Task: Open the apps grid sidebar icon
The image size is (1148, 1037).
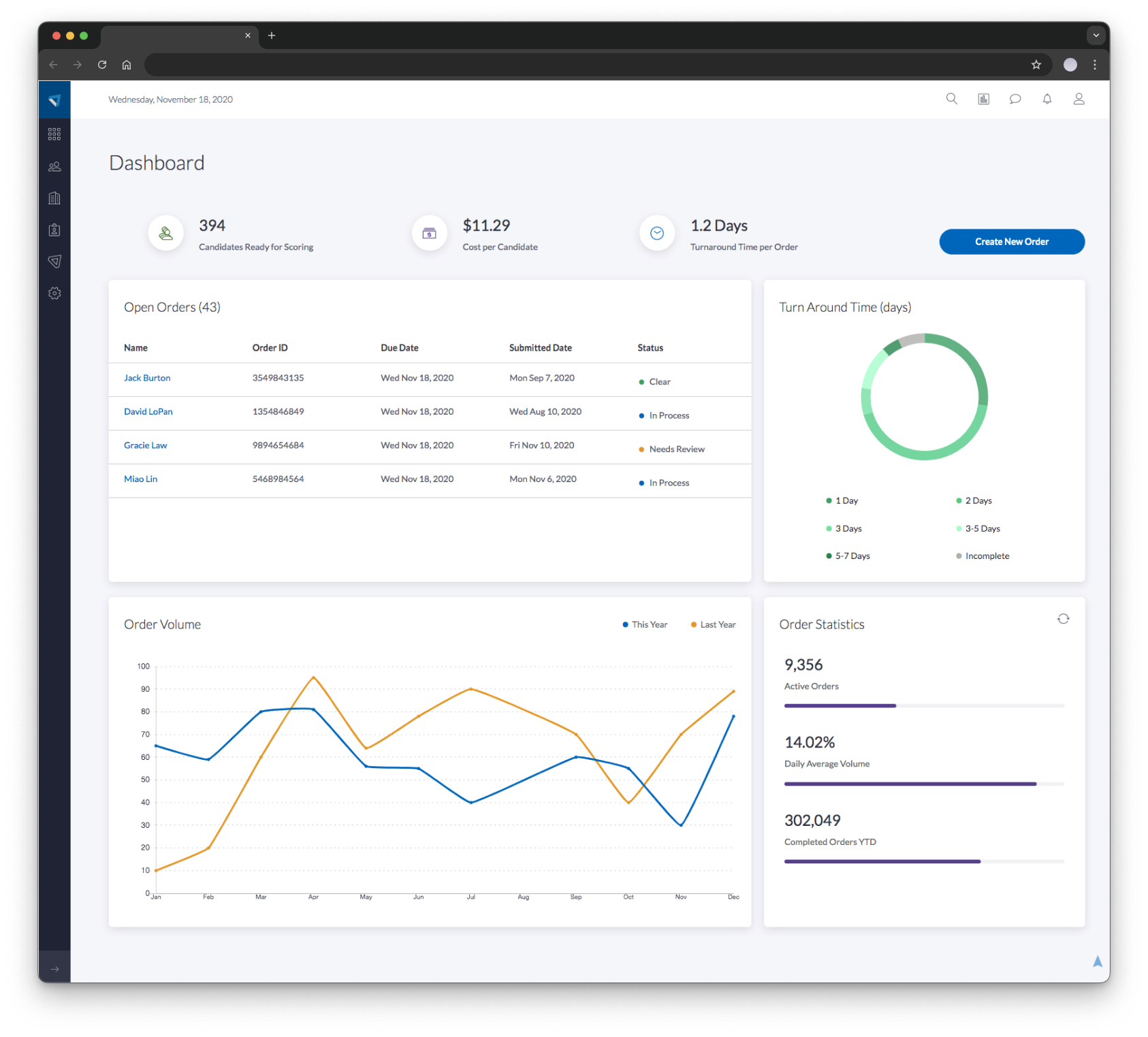Action: point(54,134)
